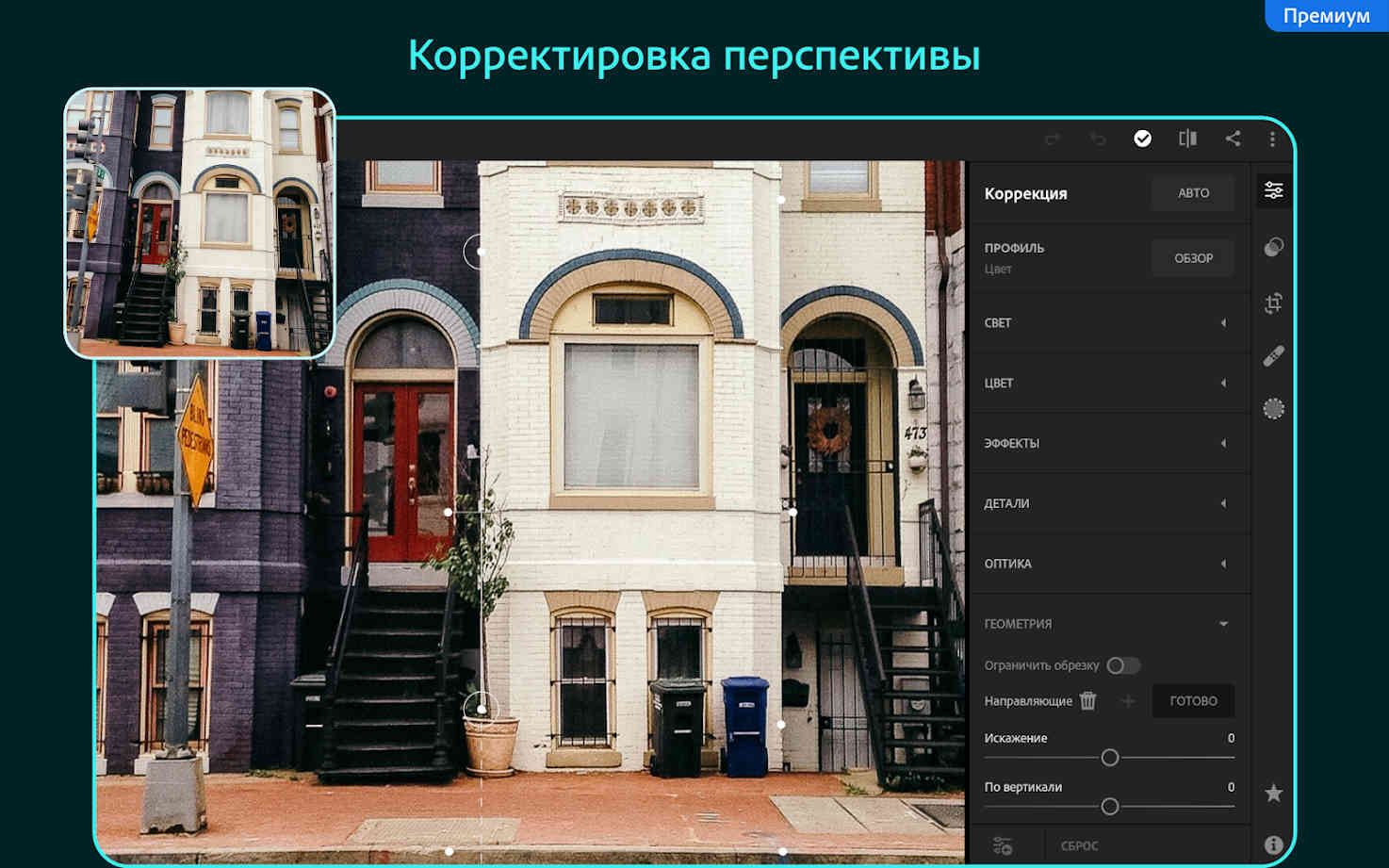This screenshot has width=1389, height=868.
Task: Click the Искажение slider handle
Action: pyautogui.click(x=1110, y=758)
